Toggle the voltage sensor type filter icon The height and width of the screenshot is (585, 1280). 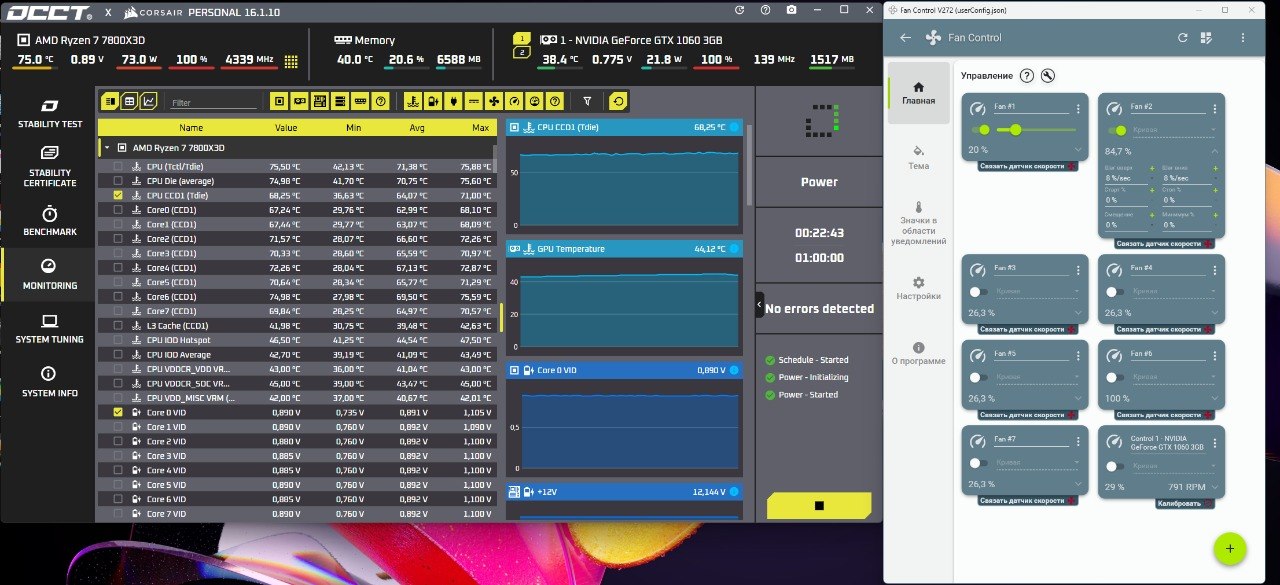(433, 101)
